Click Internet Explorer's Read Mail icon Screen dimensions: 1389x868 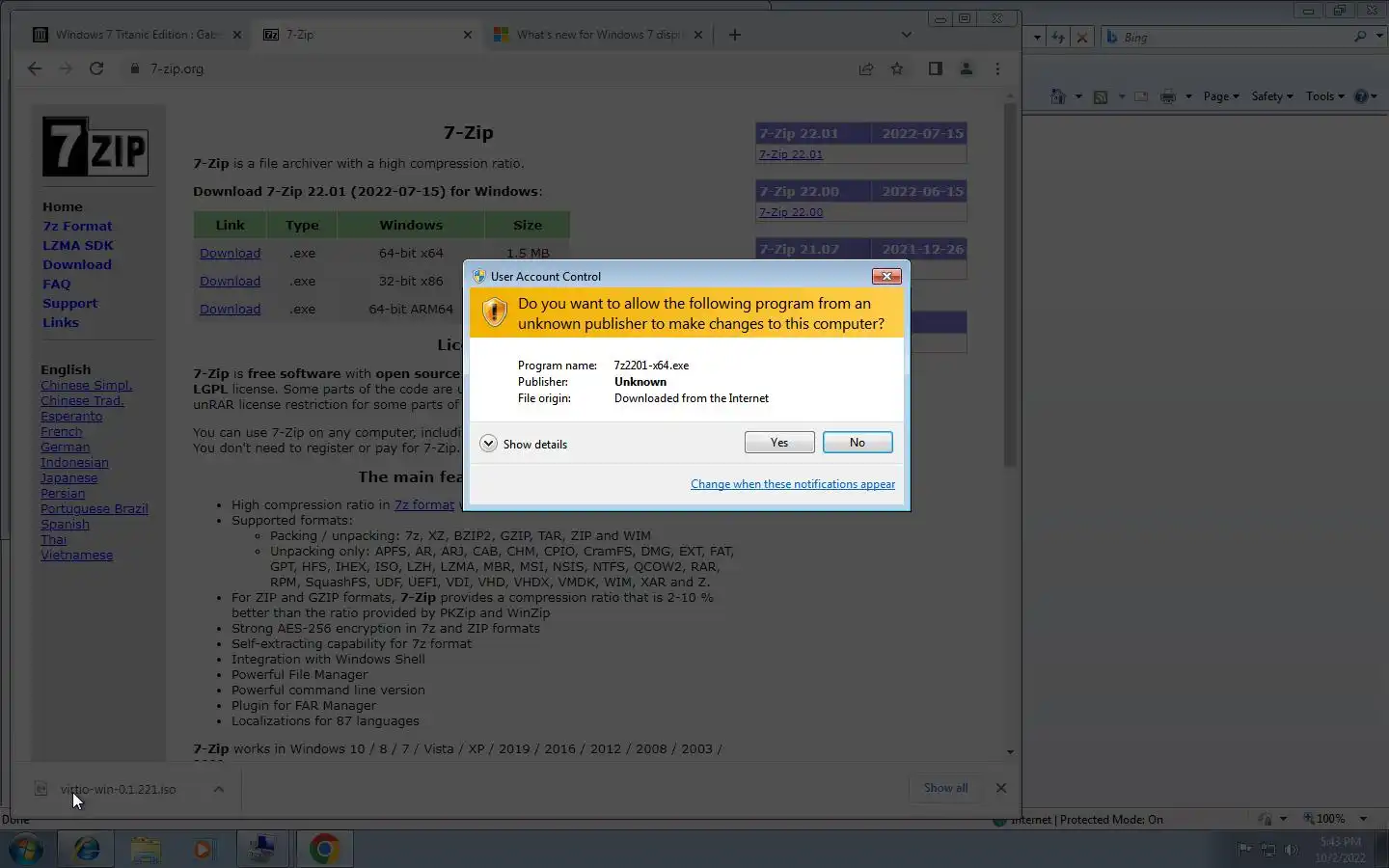1141,96
